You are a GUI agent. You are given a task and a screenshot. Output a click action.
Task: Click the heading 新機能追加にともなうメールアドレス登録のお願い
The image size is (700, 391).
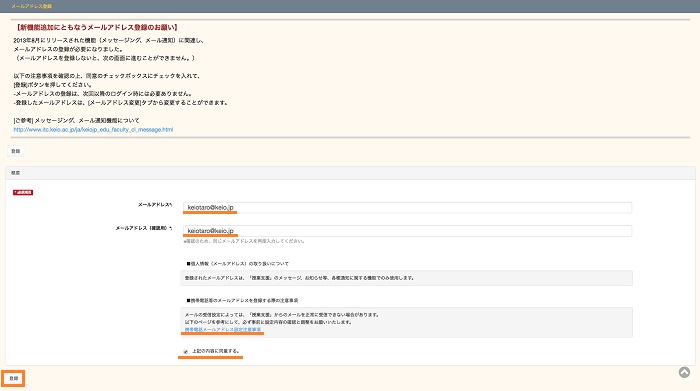[96, 27]
